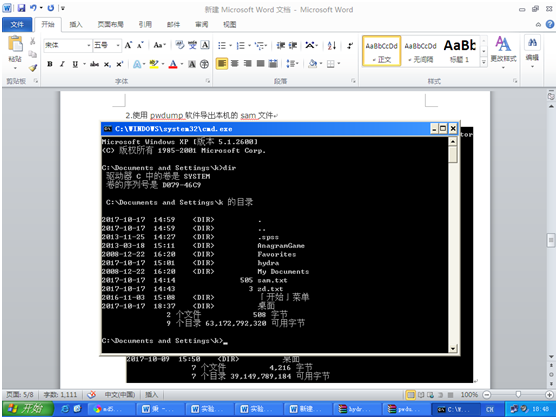Apply the Normal style

click(x=381, y=51)
